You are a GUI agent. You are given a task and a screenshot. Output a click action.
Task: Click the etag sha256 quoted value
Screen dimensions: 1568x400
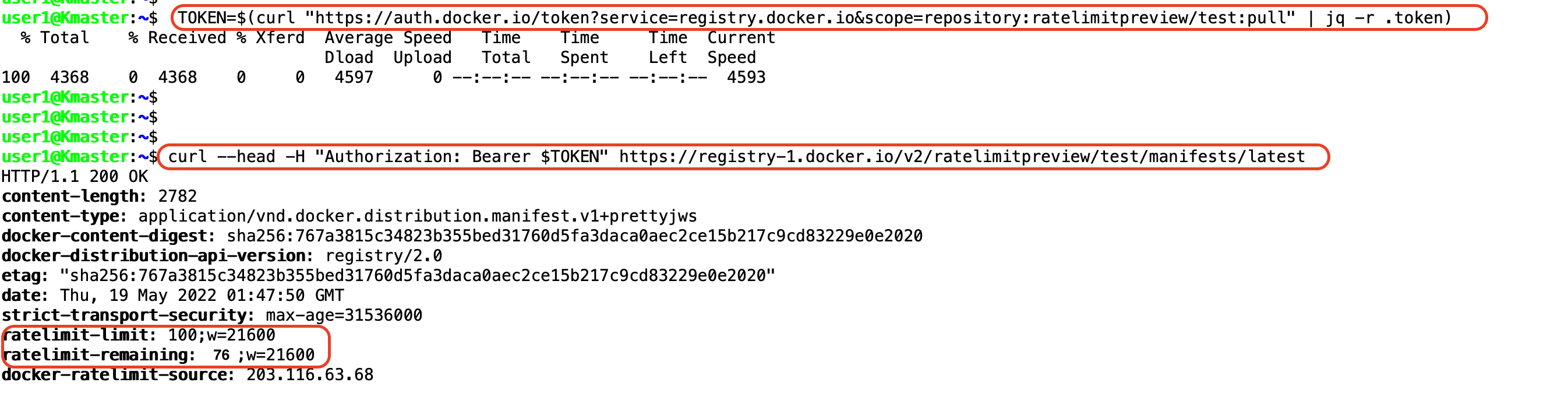tap(418, 276)
